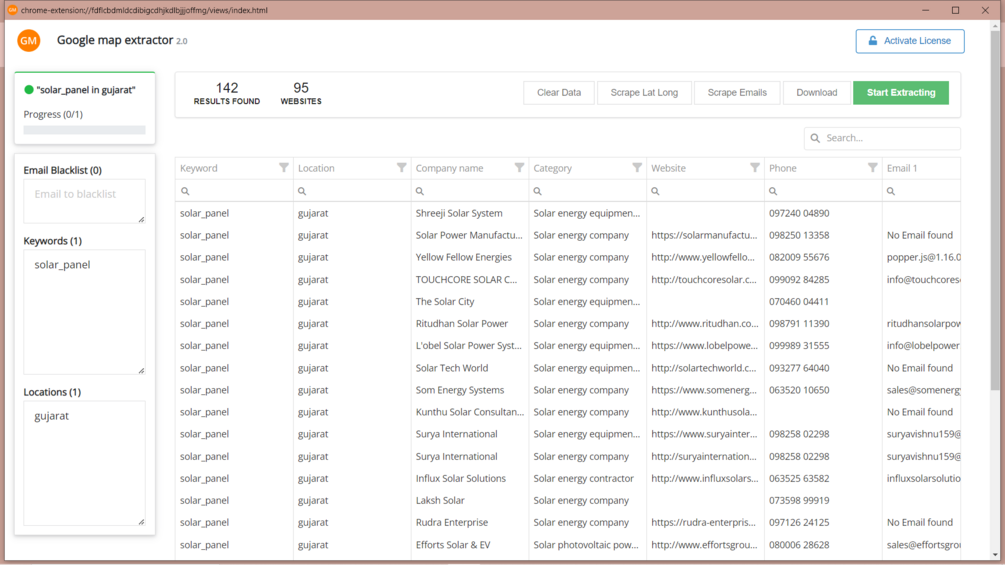Click the Solar photovoltaic pow... category cell

pyautogui.click(x=588, y=545)
